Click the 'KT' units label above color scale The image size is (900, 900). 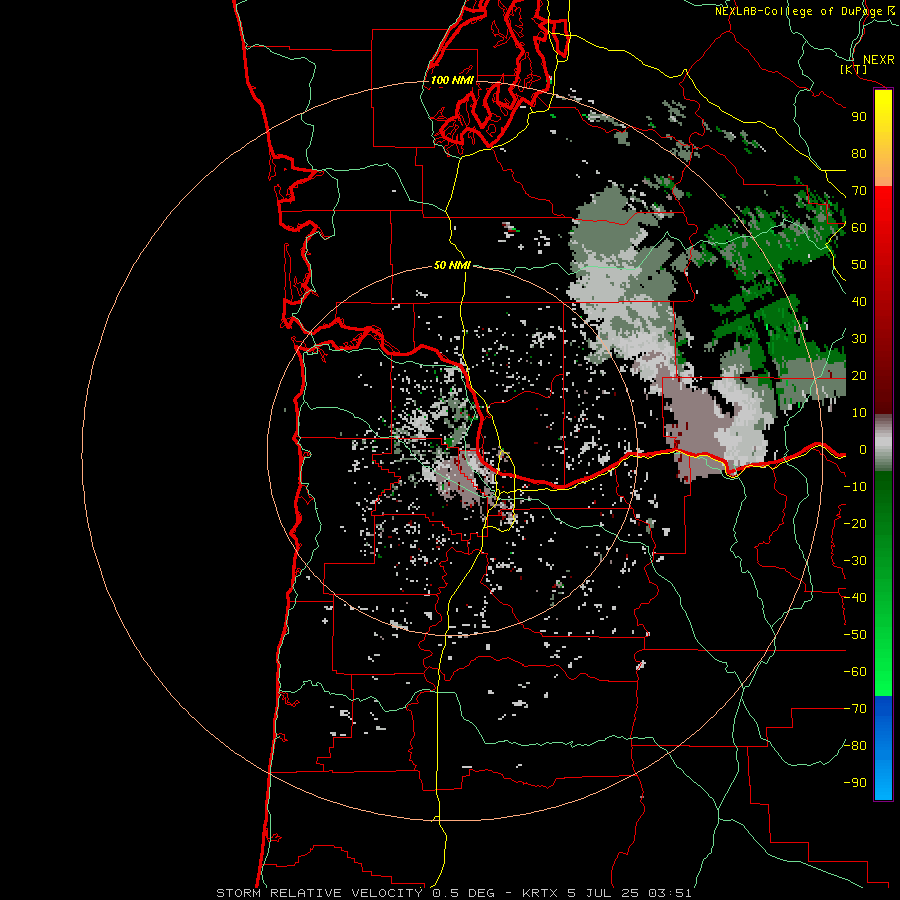tap(854, 69)
